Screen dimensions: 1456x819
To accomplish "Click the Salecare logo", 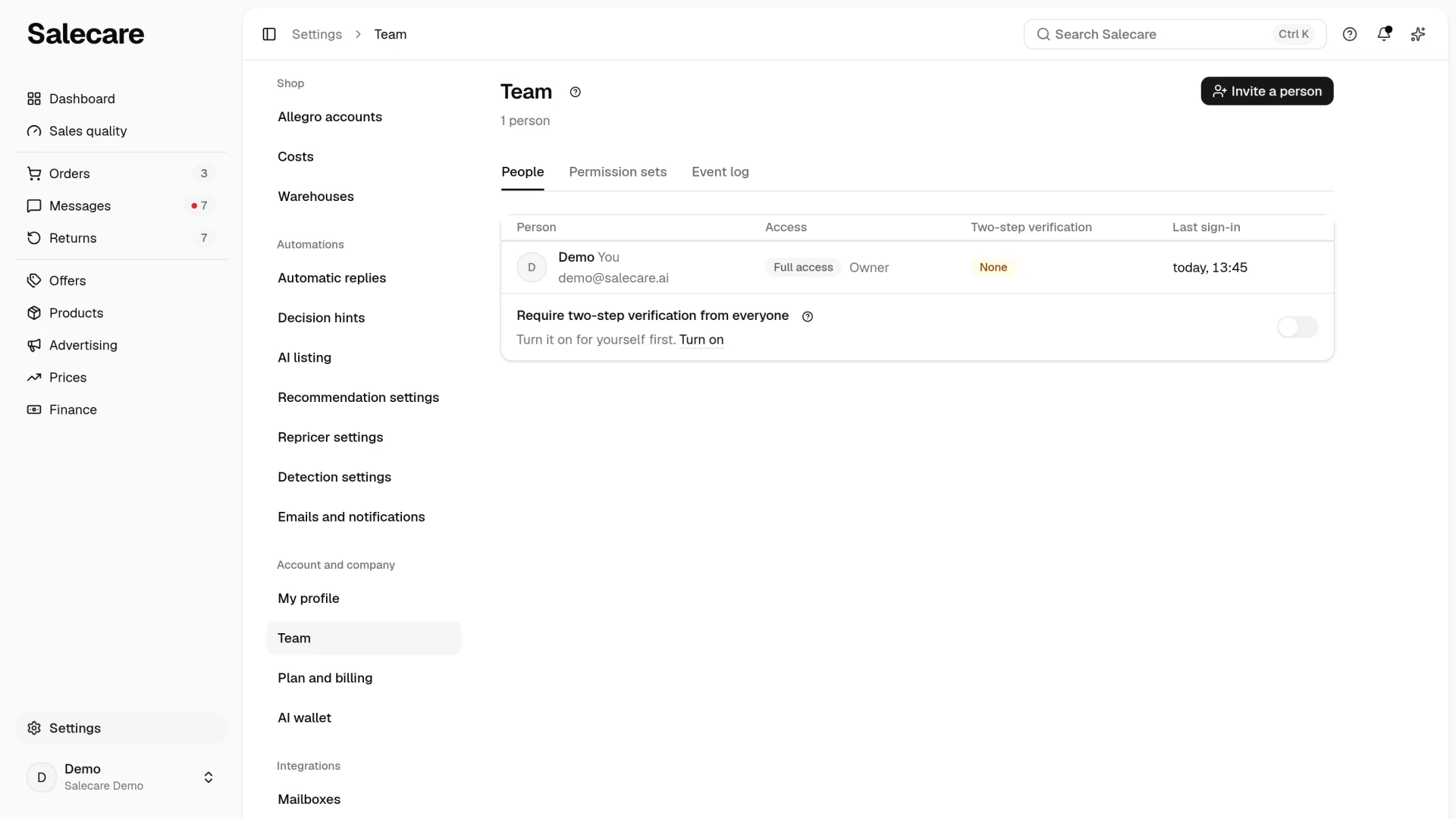I will click(86, 33).
